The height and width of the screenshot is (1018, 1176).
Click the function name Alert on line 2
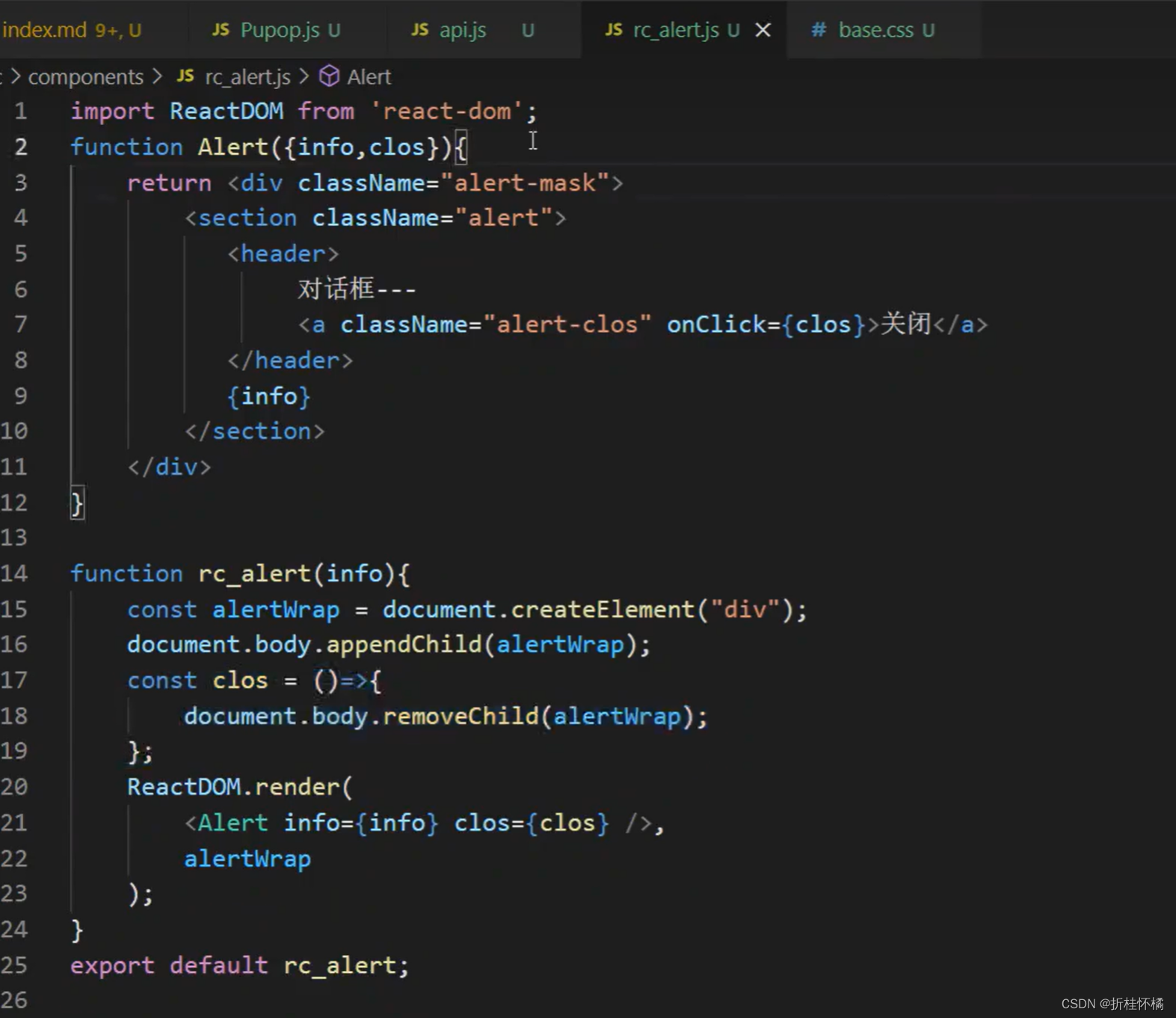tap(233, 147)
